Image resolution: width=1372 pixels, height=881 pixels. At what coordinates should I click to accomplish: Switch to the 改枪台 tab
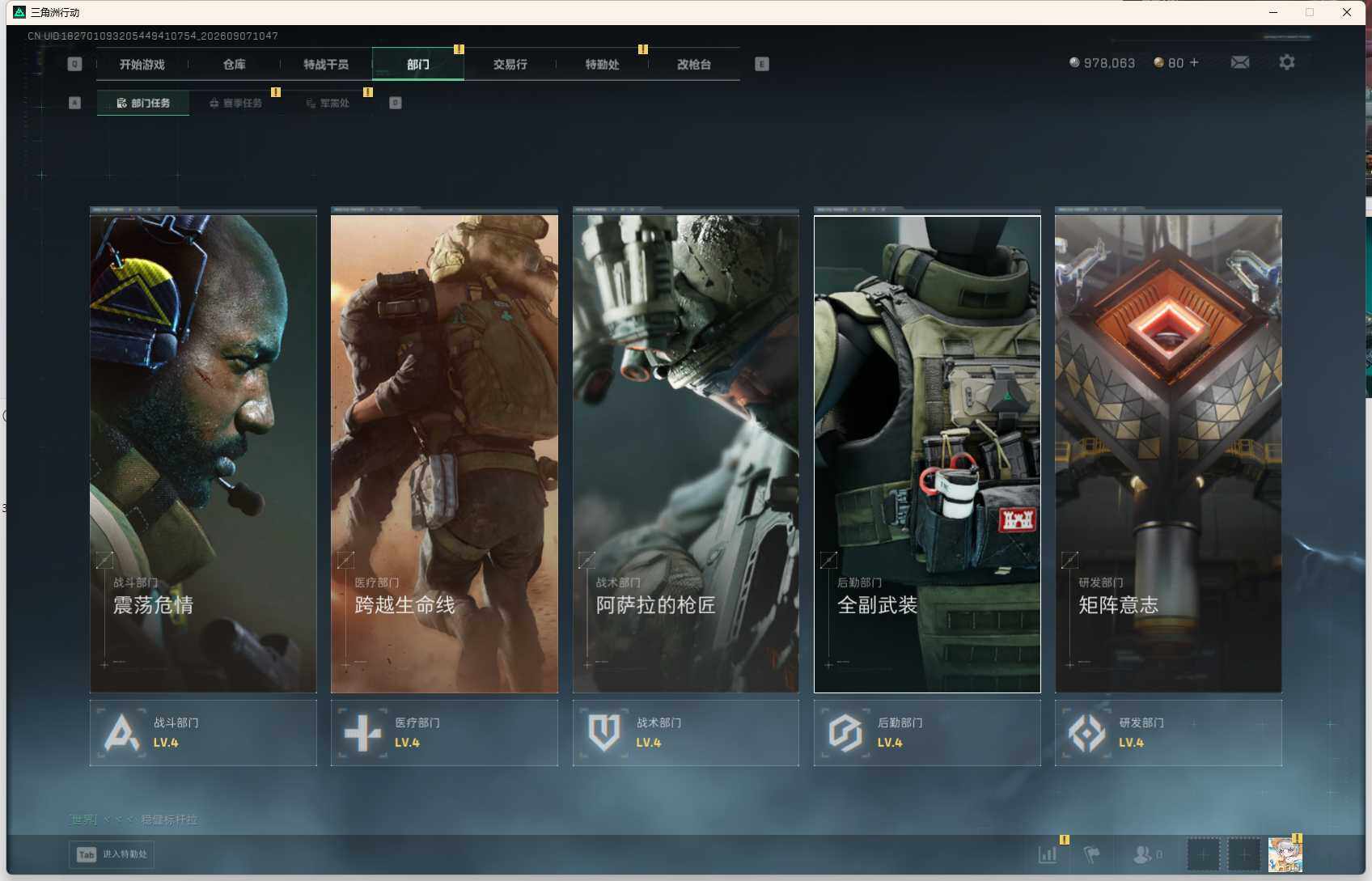pos(694,64)
